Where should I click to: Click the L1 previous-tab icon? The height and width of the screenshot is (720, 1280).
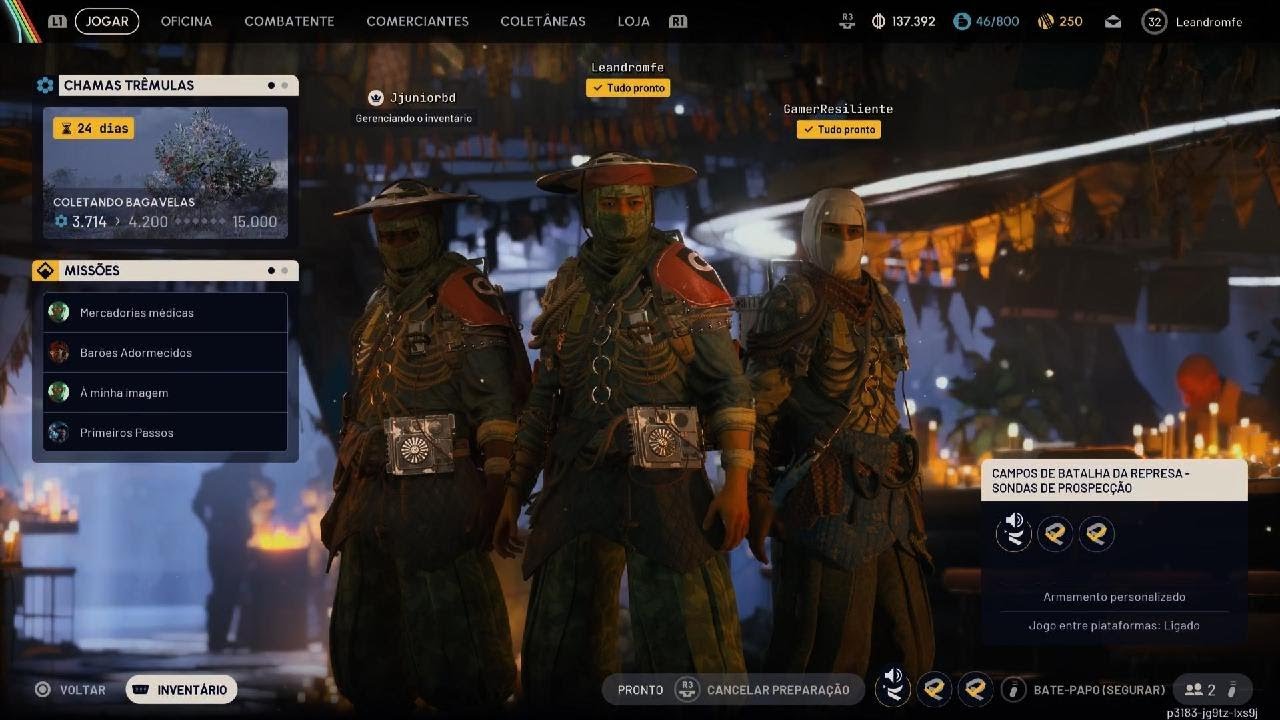[58, 21]
